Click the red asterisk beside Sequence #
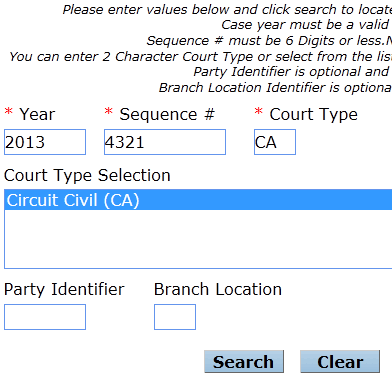This screenshot has height=380, width=392. coord(108,111)
